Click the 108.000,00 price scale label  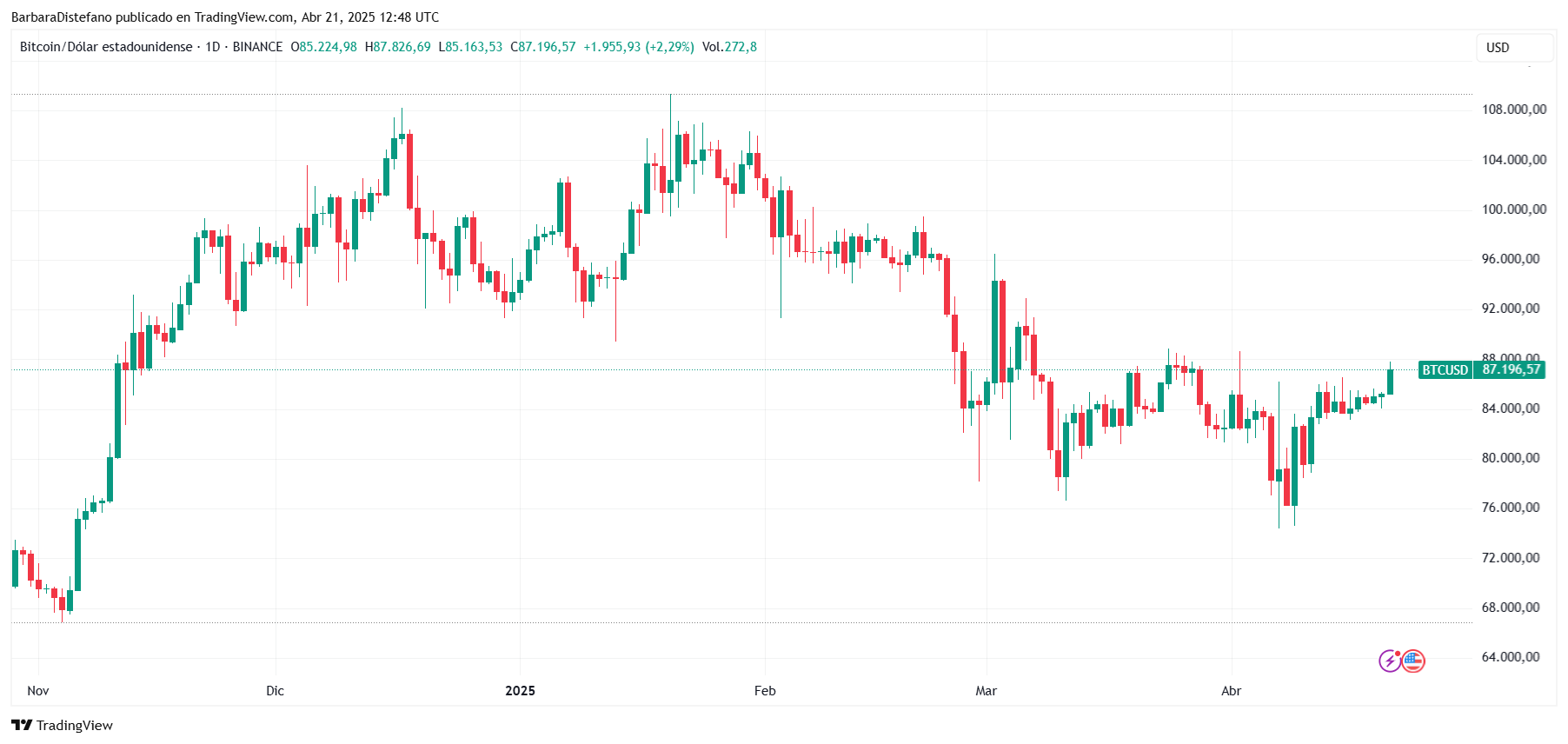point(1514,110)
